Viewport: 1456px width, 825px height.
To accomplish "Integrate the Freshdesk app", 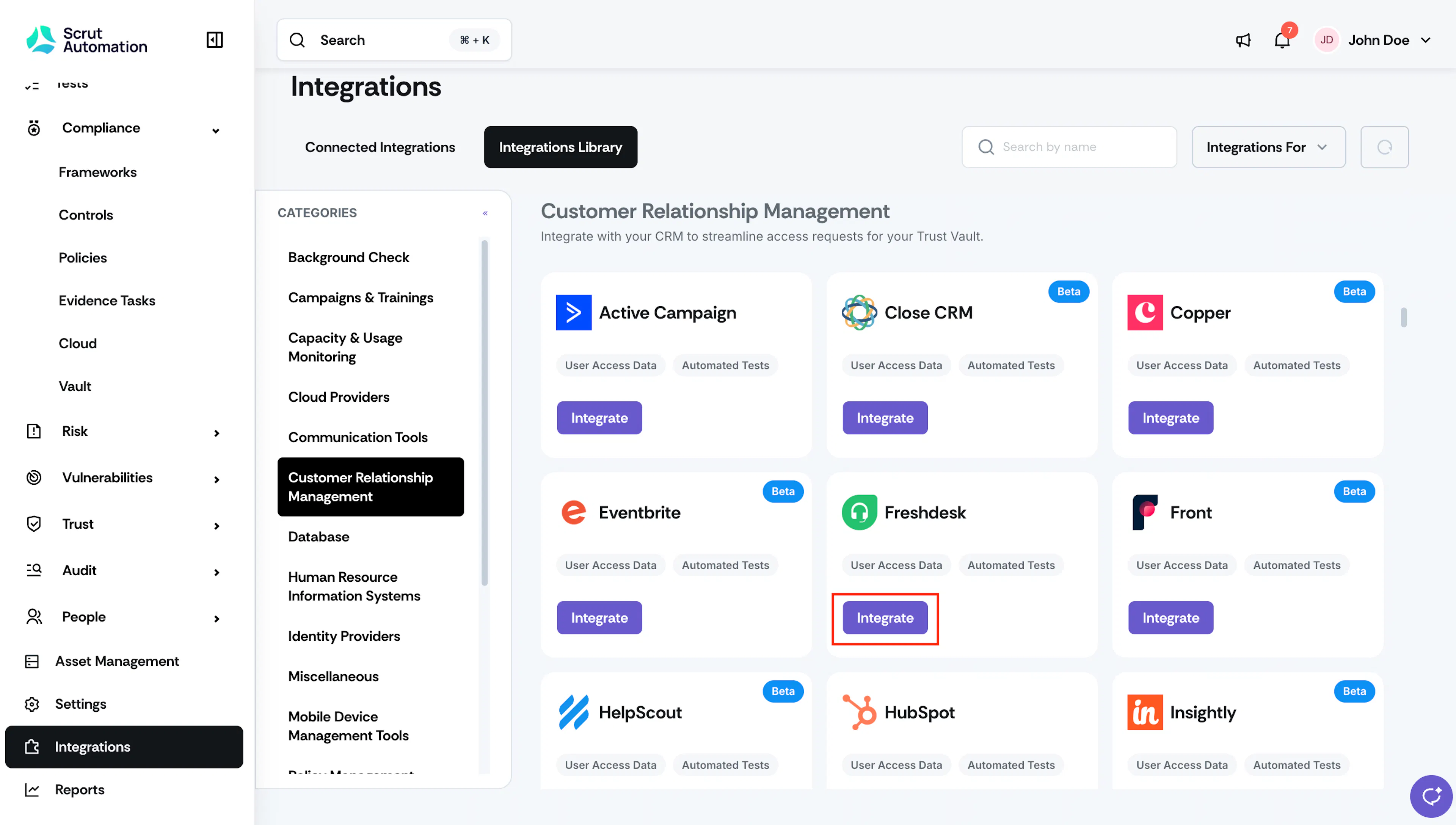I will point(885,618).
